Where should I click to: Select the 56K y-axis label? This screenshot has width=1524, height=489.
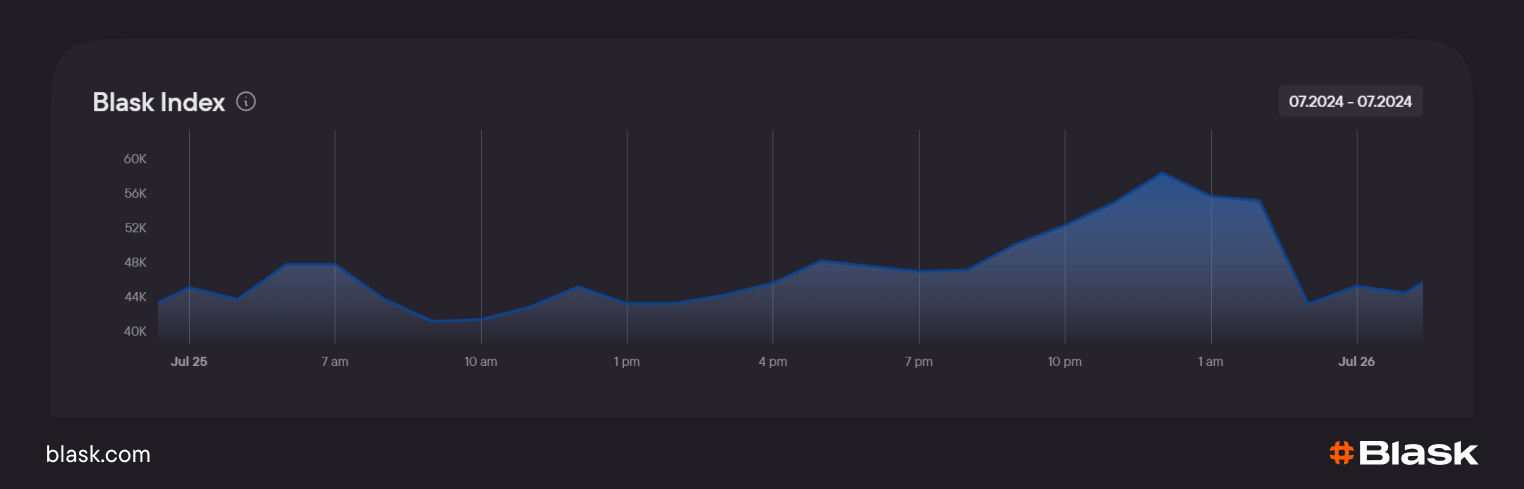point(136,193)
